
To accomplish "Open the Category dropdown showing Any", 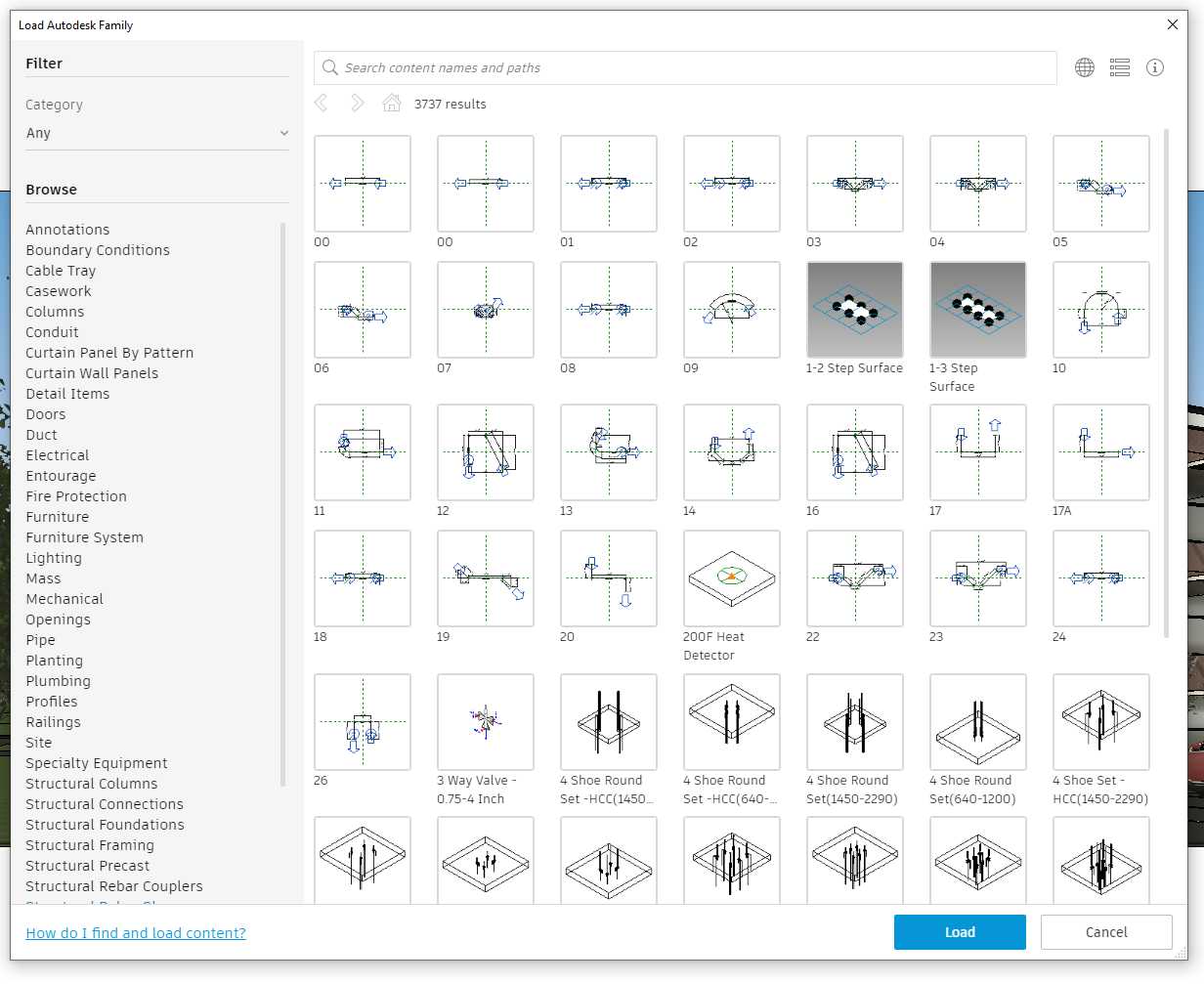I will [x=156, y=133].
